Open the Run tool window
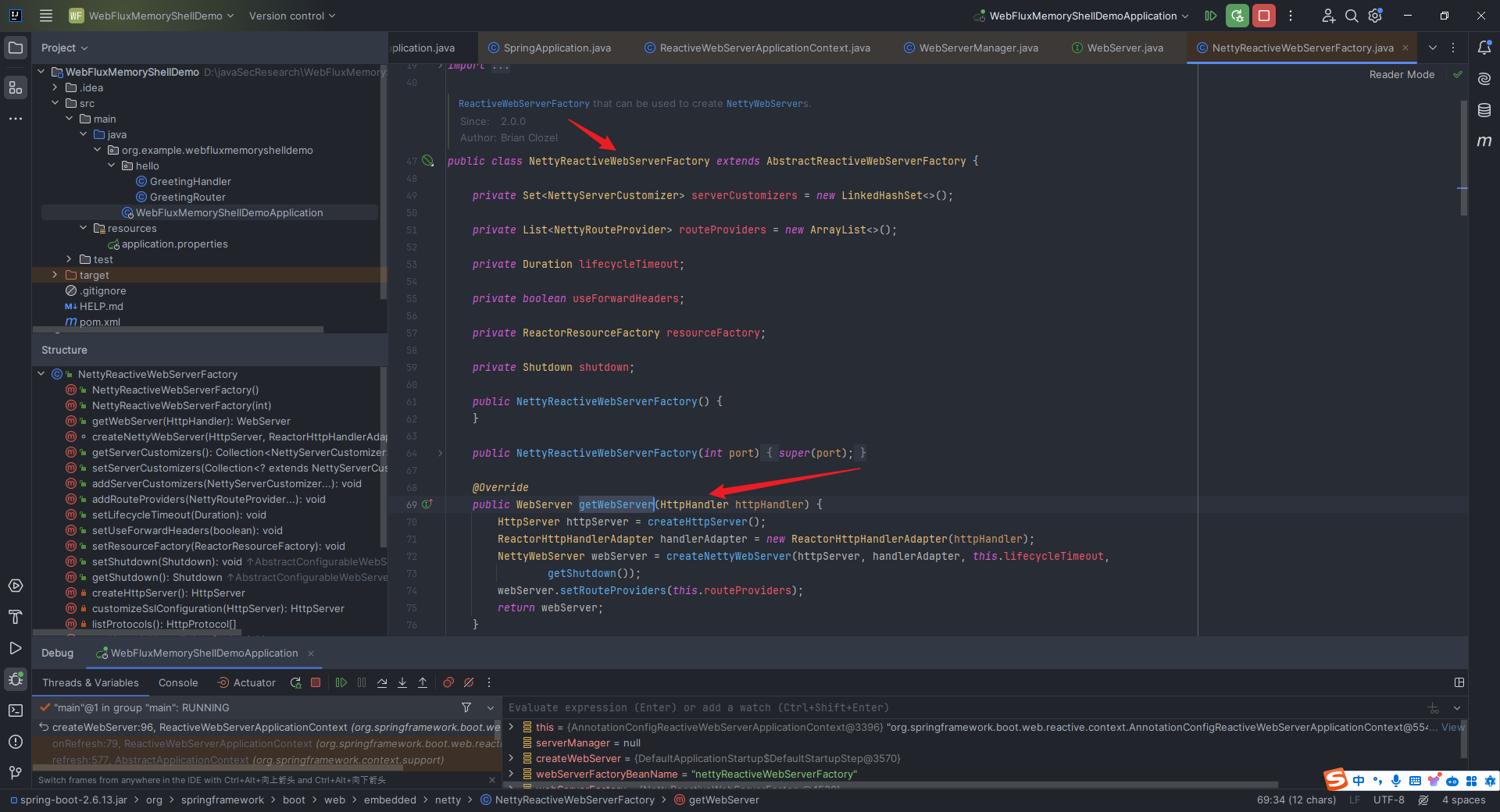Image resolution: width=1500 pixels, height=812 pixels. [16, 648]
